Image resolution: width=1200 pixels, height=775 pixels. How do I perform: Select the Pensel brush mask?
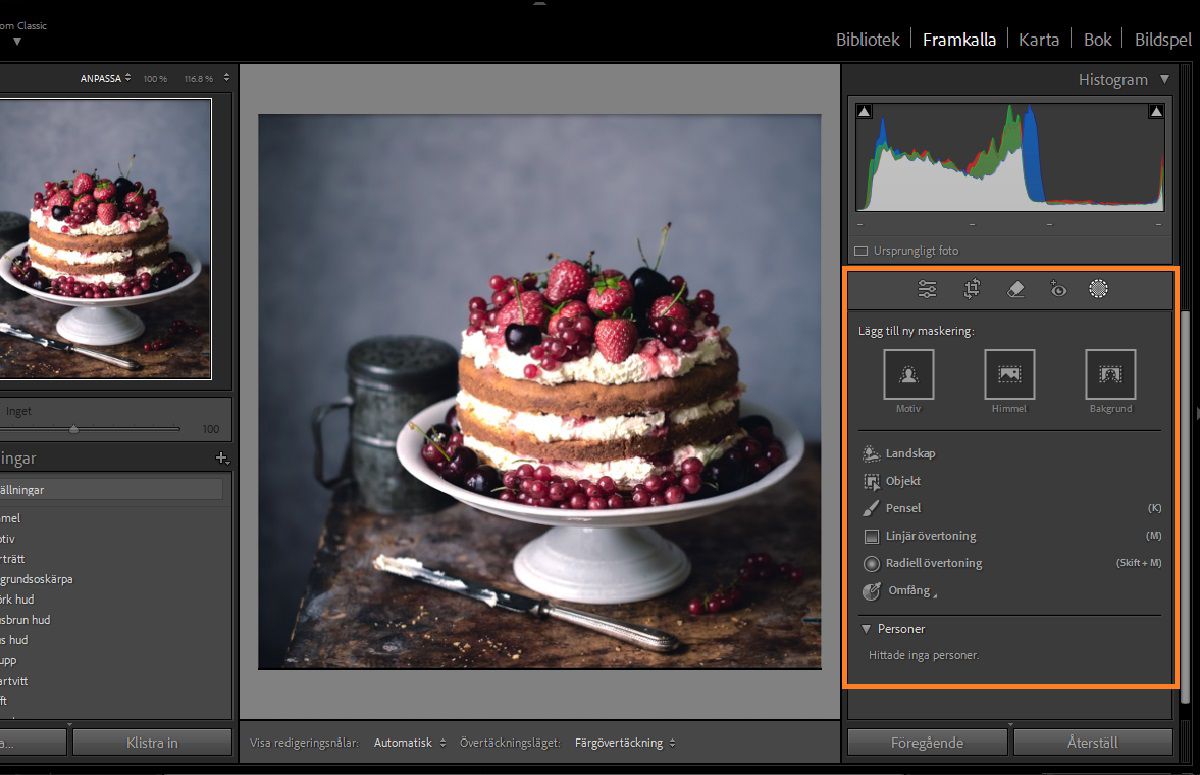pyautogui.click(x=903, y=508)
